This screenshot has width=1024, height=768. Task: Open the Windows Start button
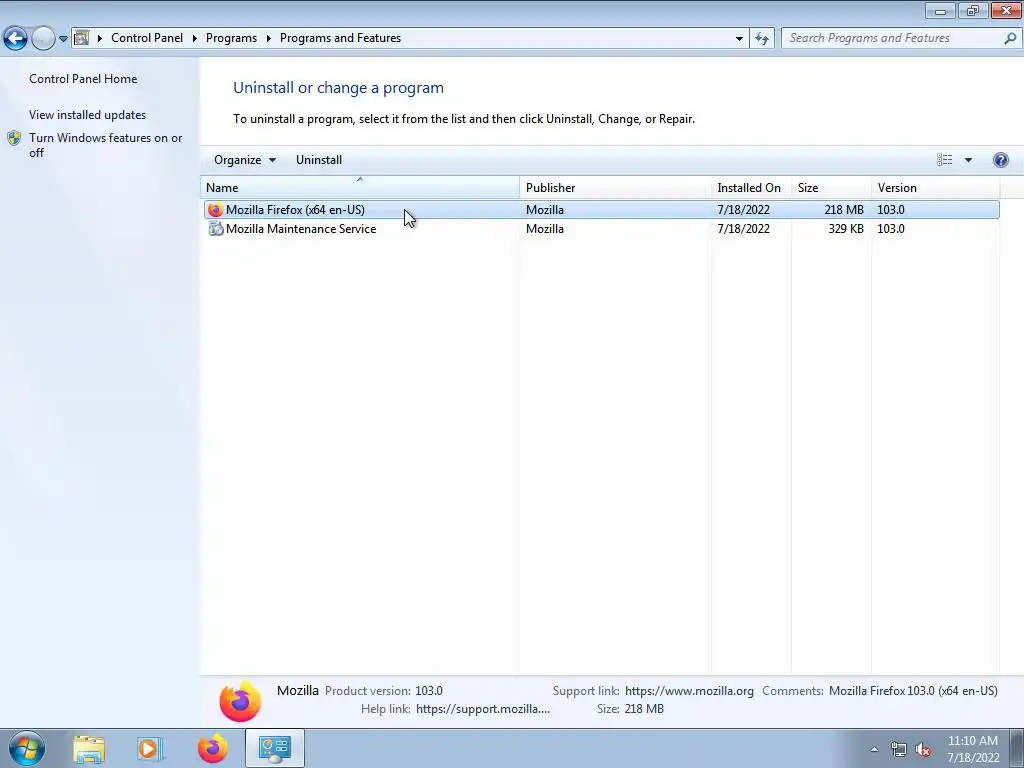[x=27, y=748]
